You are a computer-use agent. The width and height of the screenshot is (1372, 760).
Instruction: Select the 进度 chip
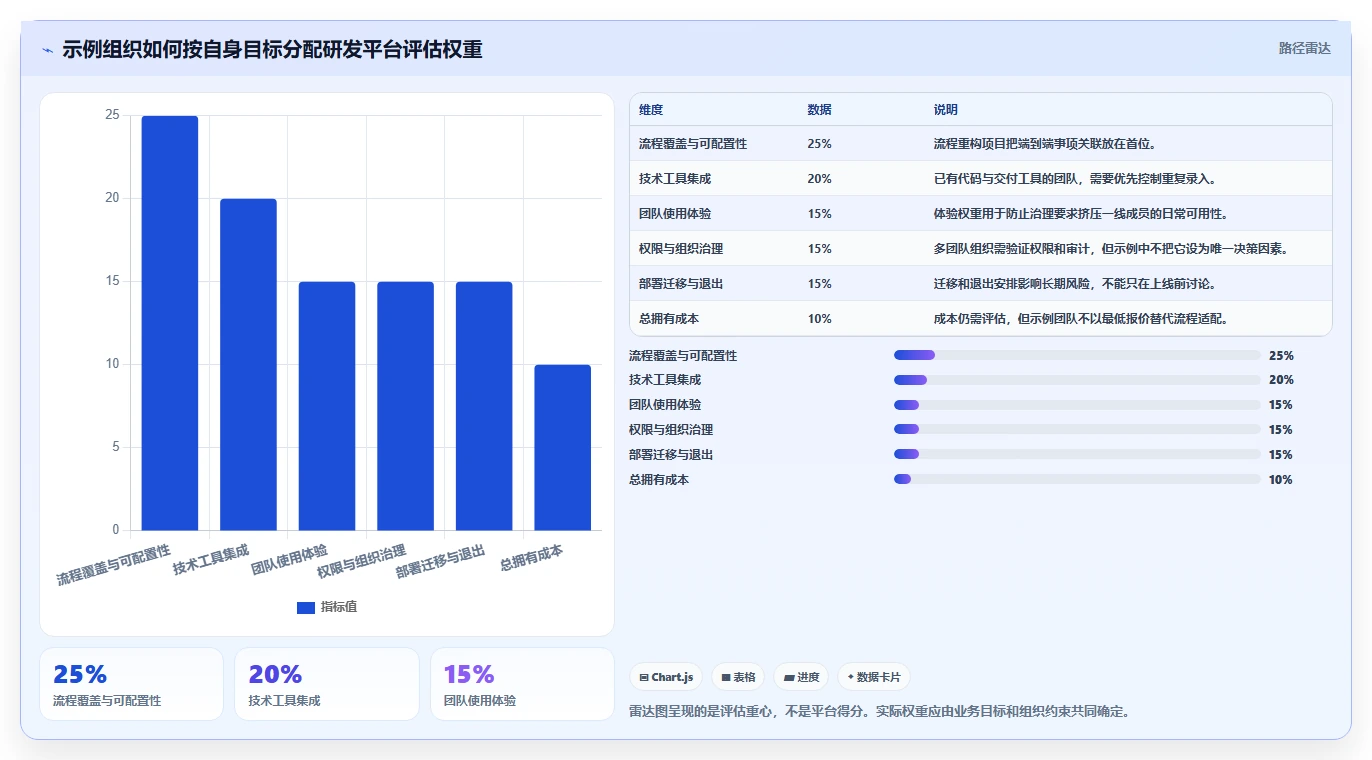point(801,677)
